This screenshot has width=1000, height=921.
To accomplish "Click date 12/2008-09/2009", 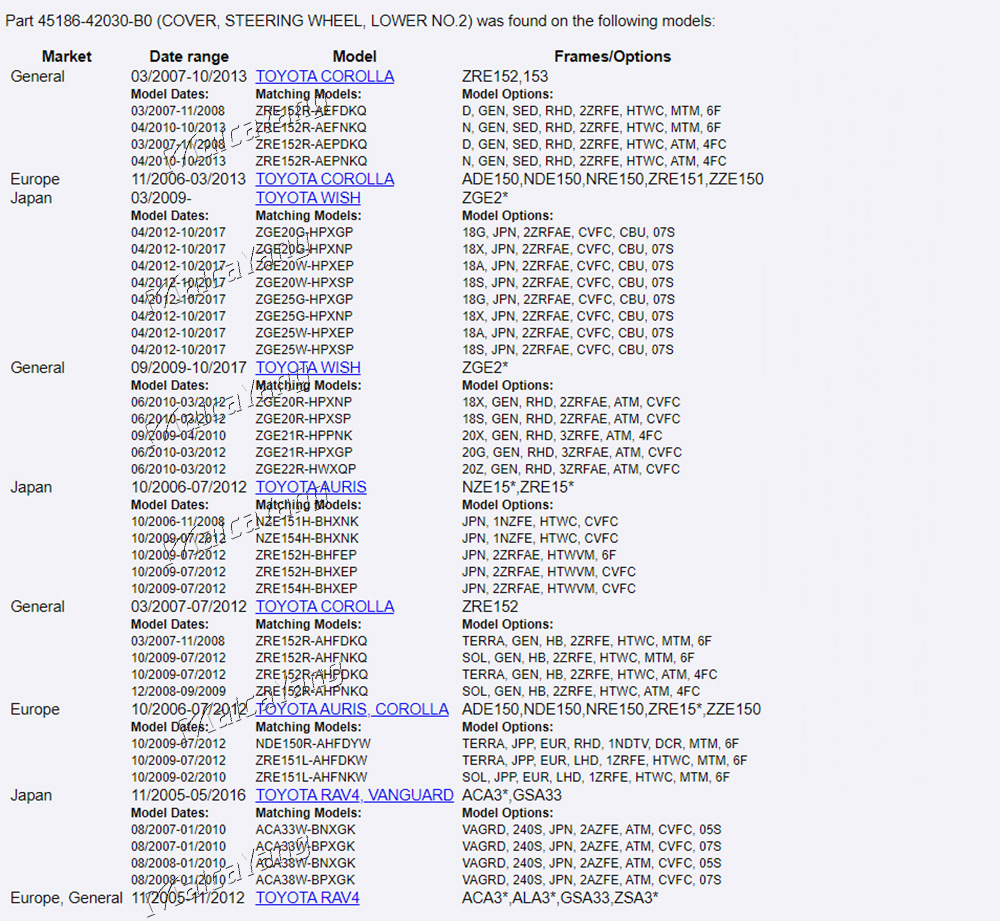I will coord(179,691).
